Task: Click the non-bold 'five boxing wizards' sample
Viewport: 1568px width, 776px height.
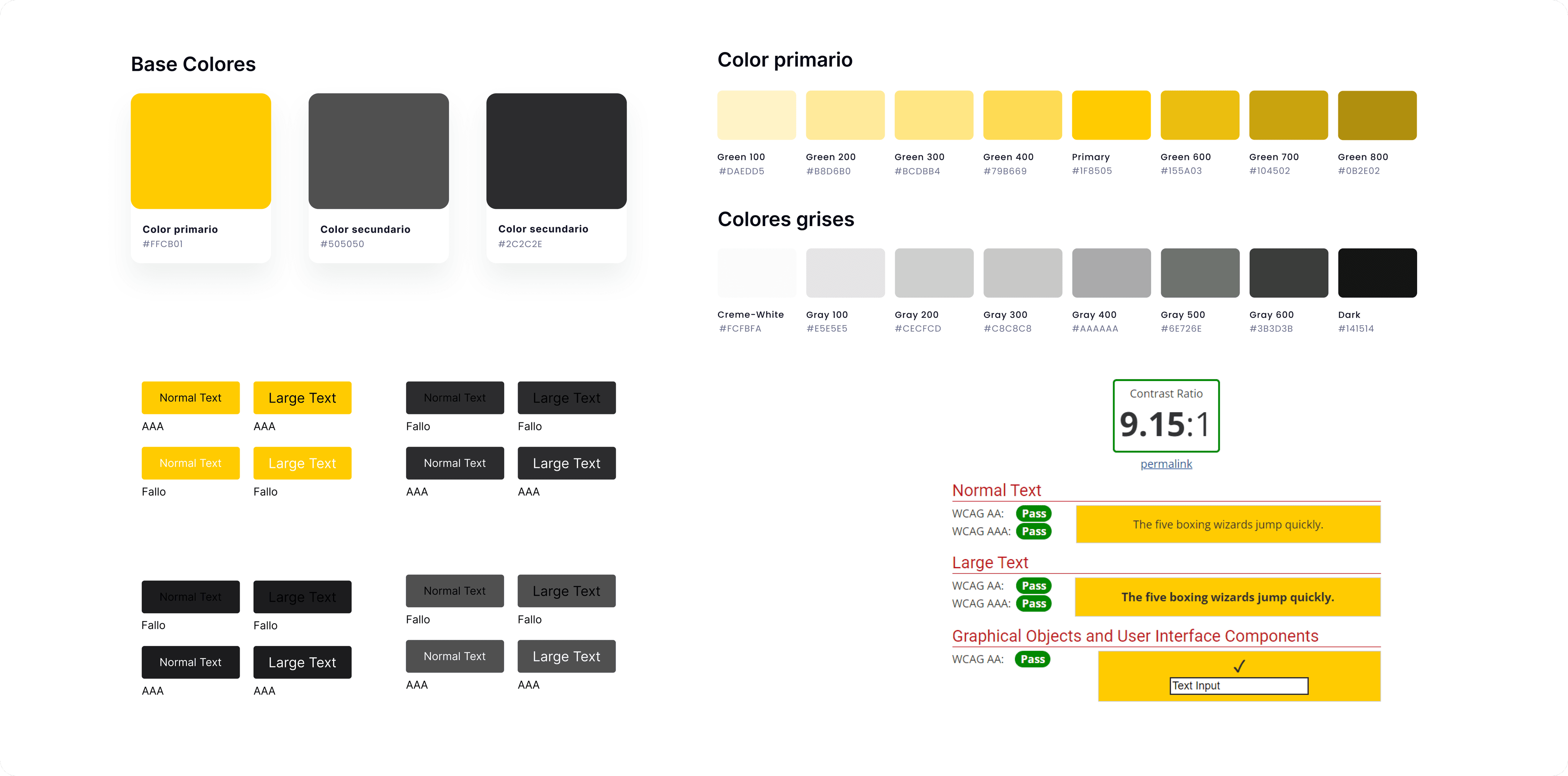Action: point(1228,525)
